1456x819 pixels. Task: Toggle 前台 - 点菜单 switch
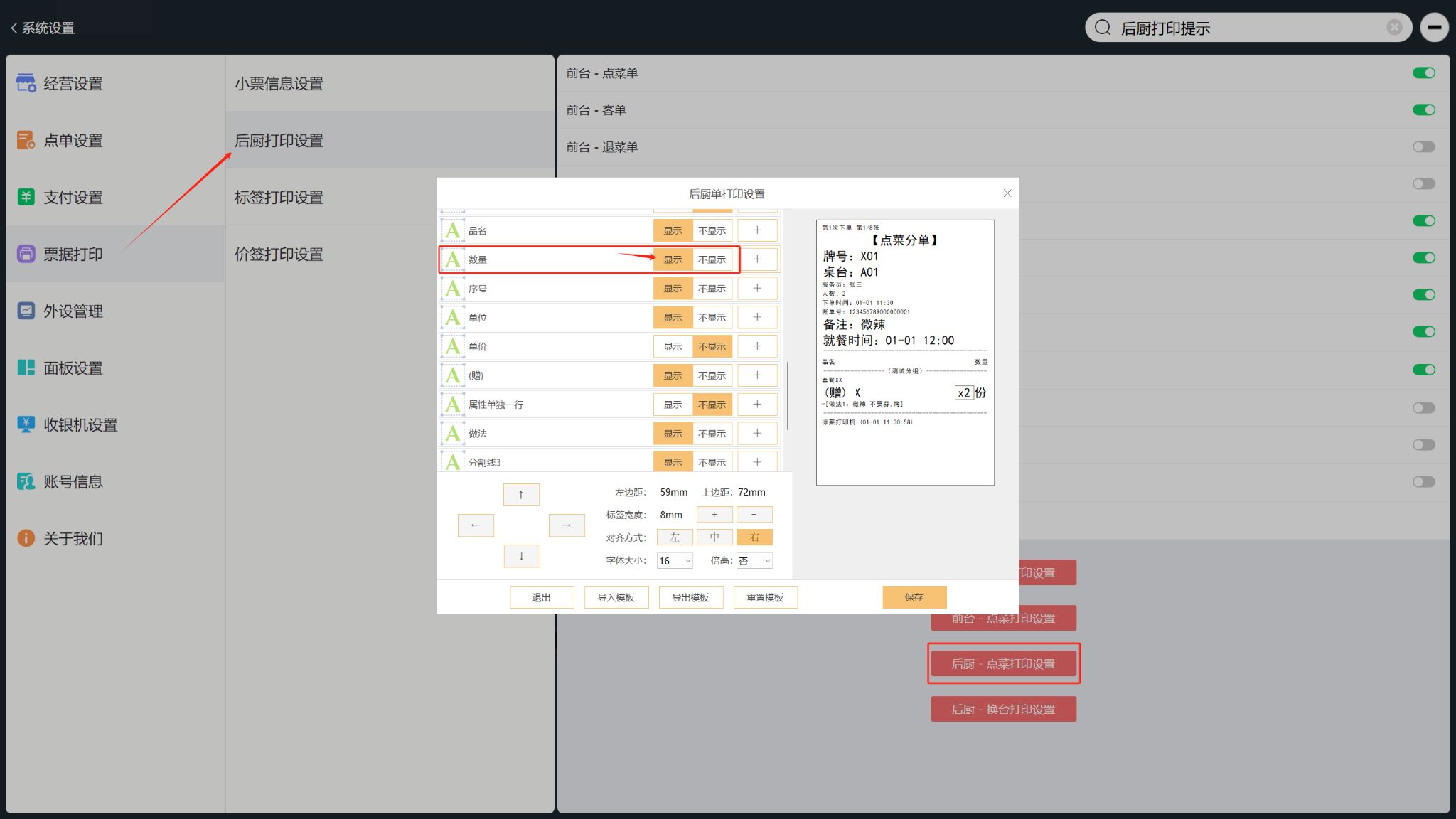pyautogui.click(x=1424, y=73)
